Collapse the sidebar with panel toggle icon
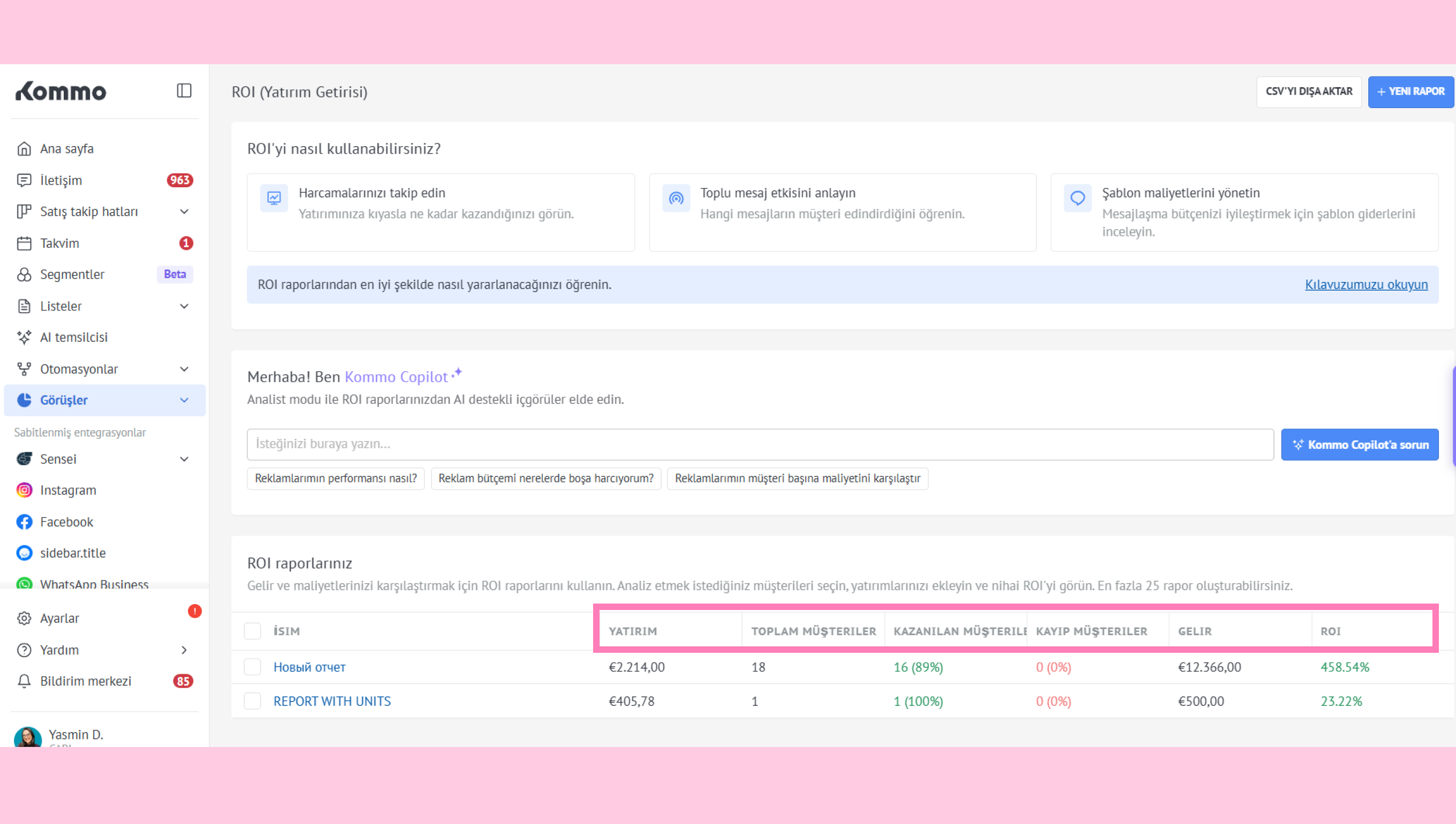 coord(184,90)
